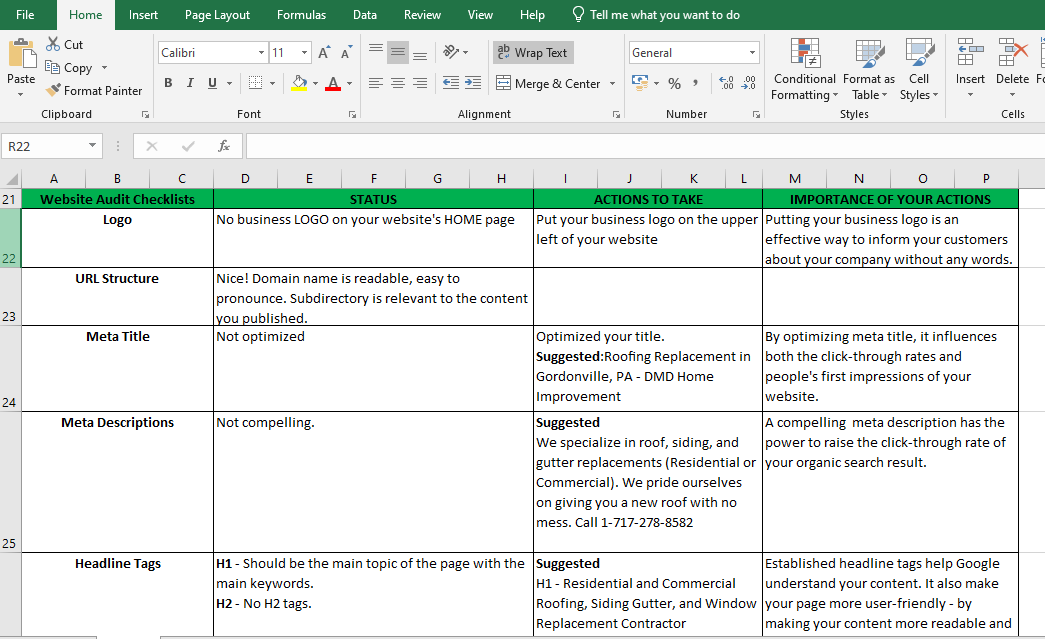Toggle bold formatting
1045x639 pixels.
point(169,83)
